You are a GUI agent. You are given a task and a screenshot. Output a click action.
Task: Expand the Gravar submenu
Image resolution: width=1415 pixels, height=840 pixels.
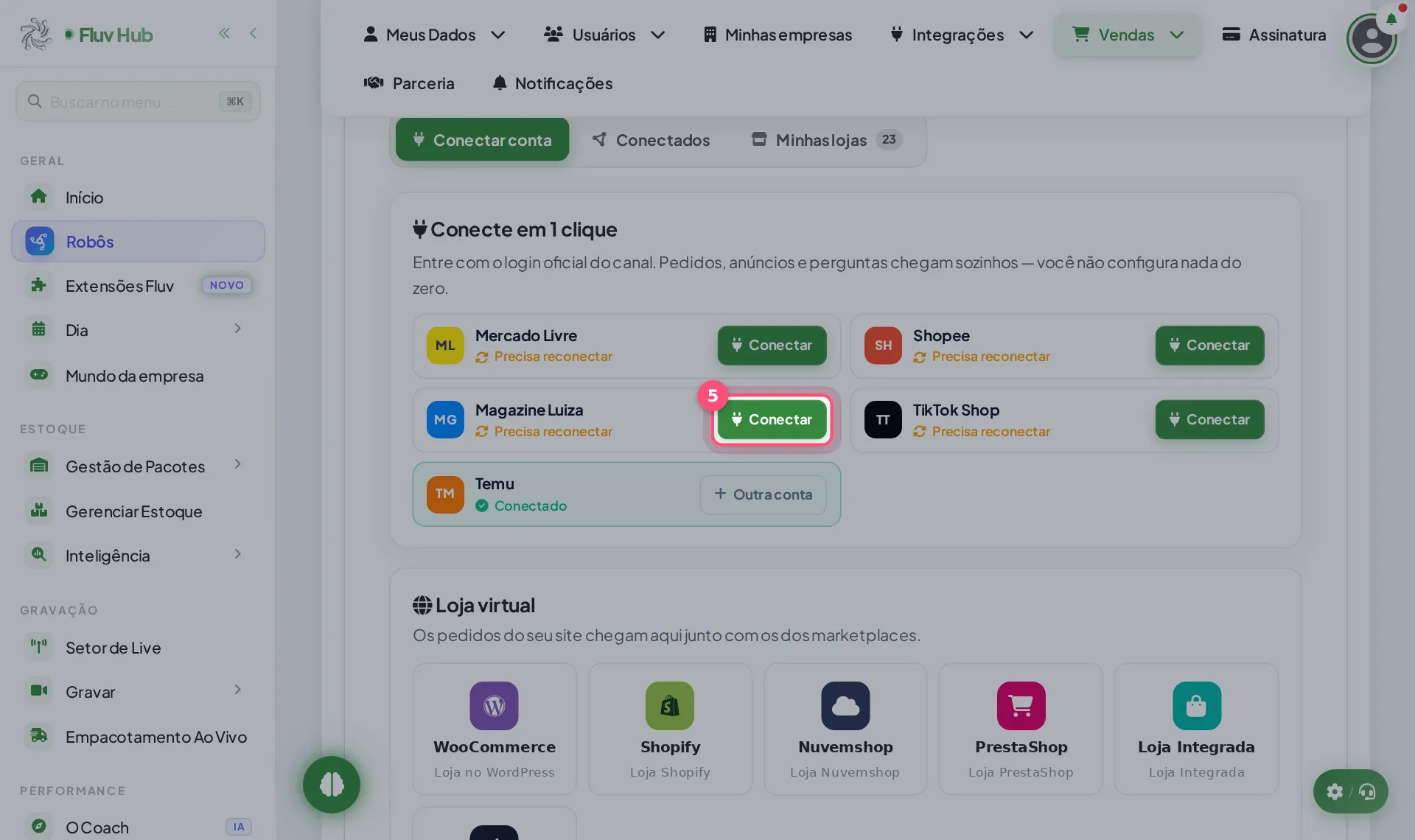(237, 690)
